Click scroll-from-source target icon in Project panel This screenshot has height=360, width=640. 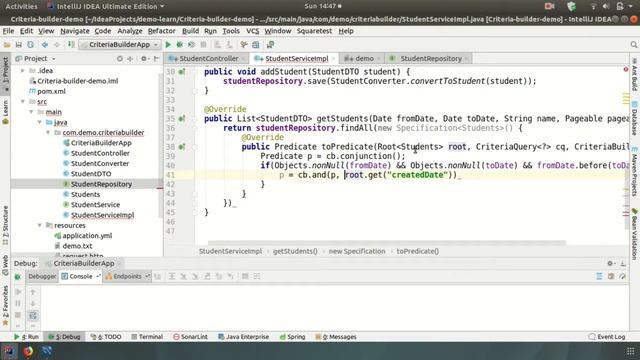(120, 59)
